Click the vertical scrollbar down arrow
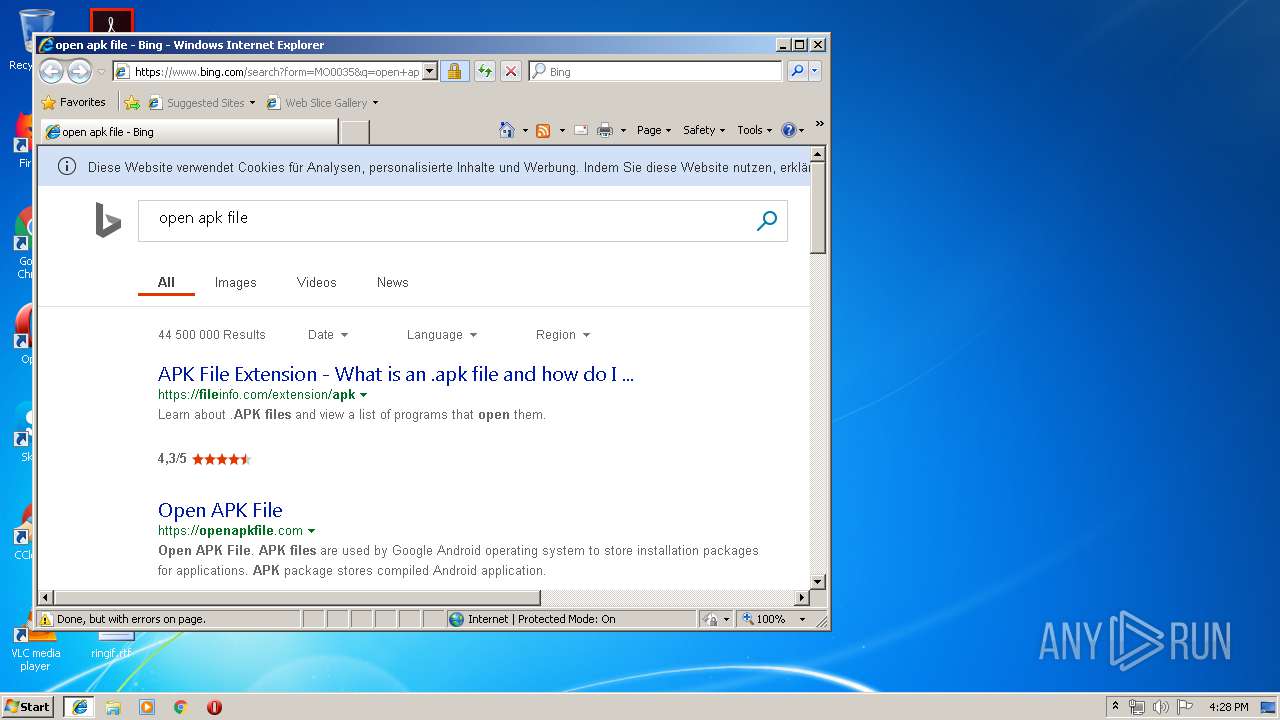The height and width of the screenshot is (720, 1280). click(x=818, y=581)
